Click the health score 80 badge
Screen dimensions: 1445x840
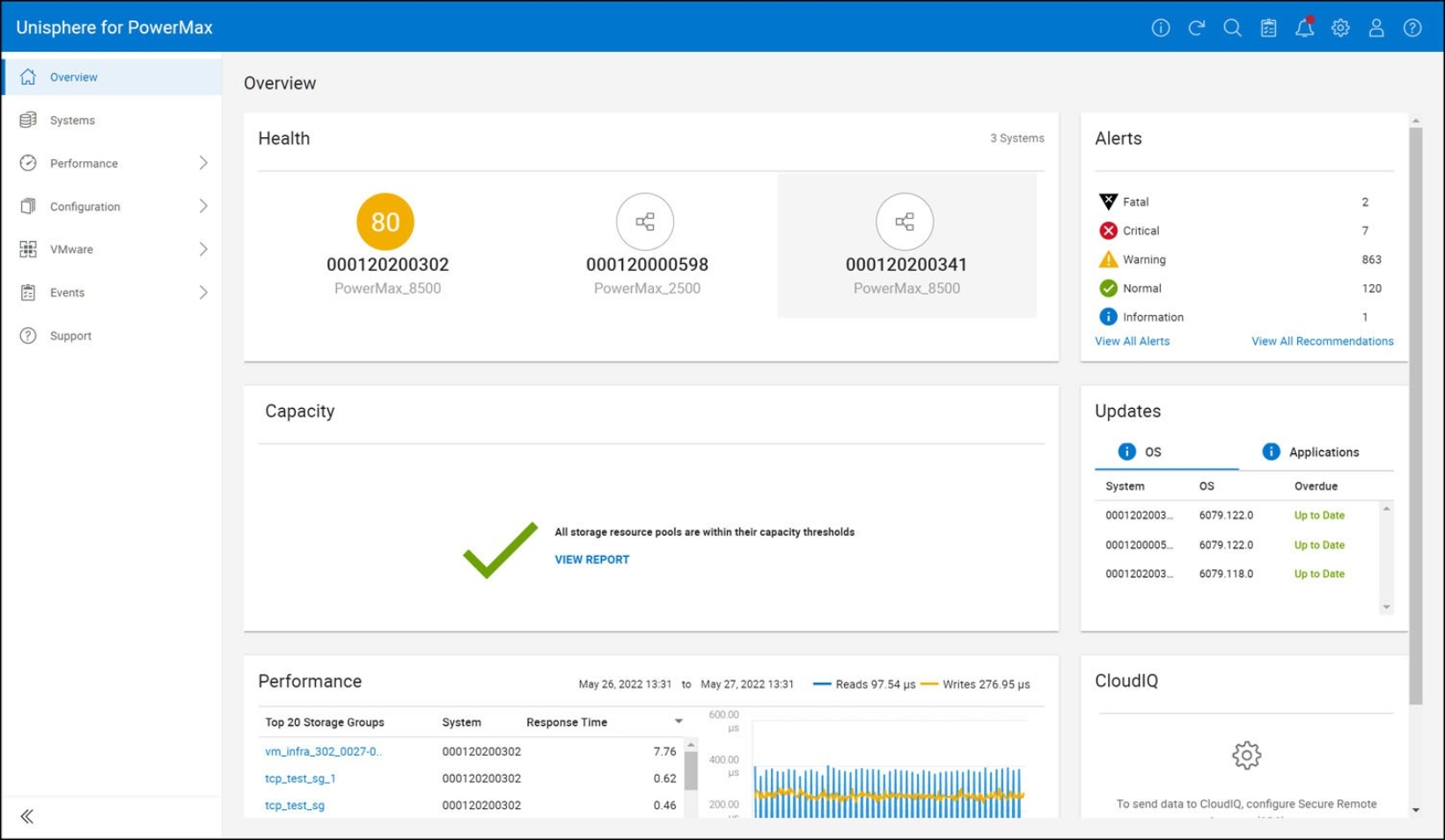coord(385,222)
